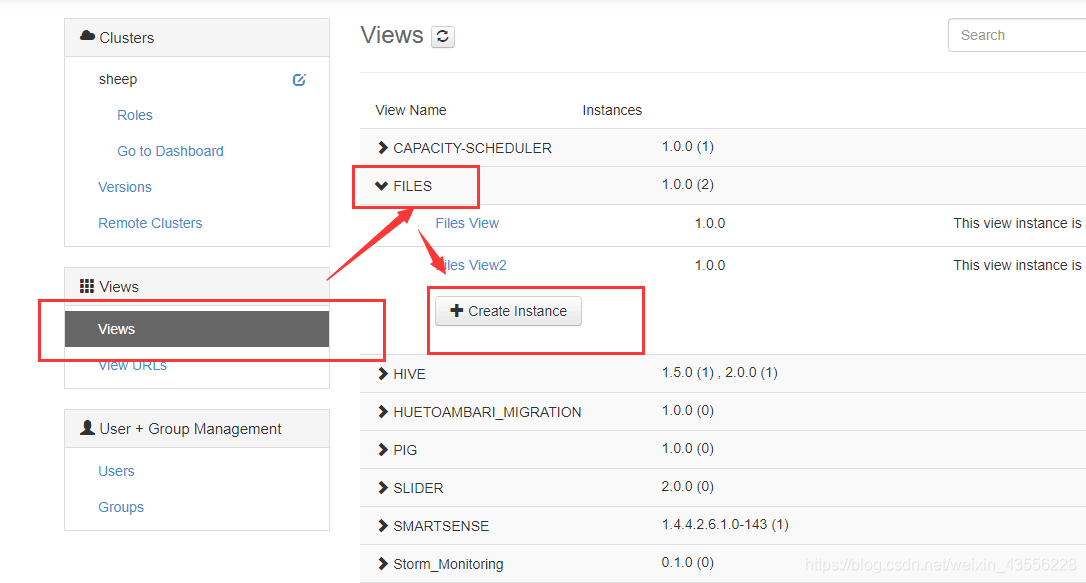Viewport: 1086px width, 583px height.
Task: Click SLIDER version 2.0.0 (0)
Action: (x=688, y=486)
